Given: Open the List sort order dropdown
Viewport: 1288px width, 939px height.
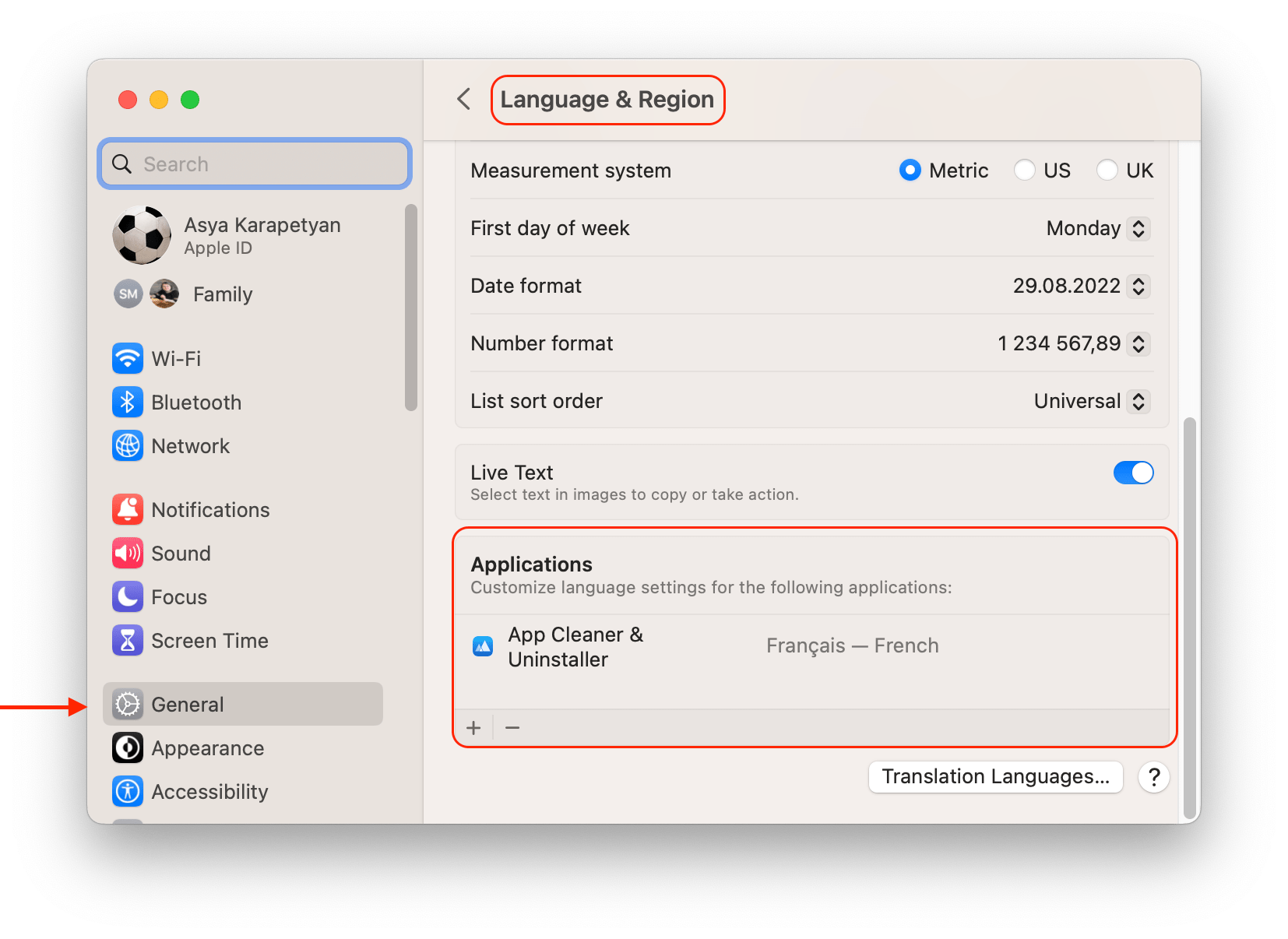Looking at the screenshot, I should 1138,401.
